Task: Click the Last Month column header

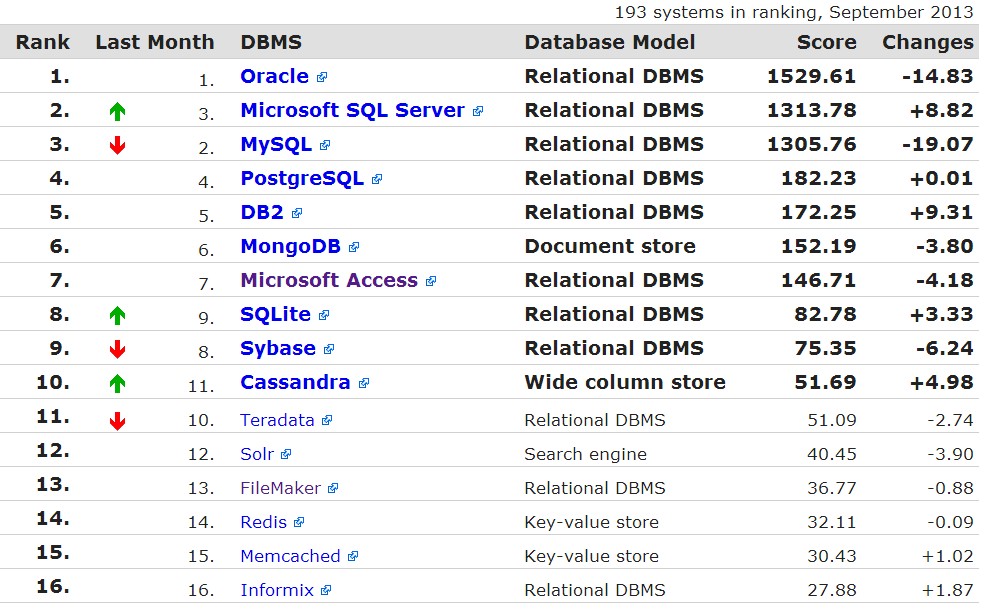Action: click(155, 42)
